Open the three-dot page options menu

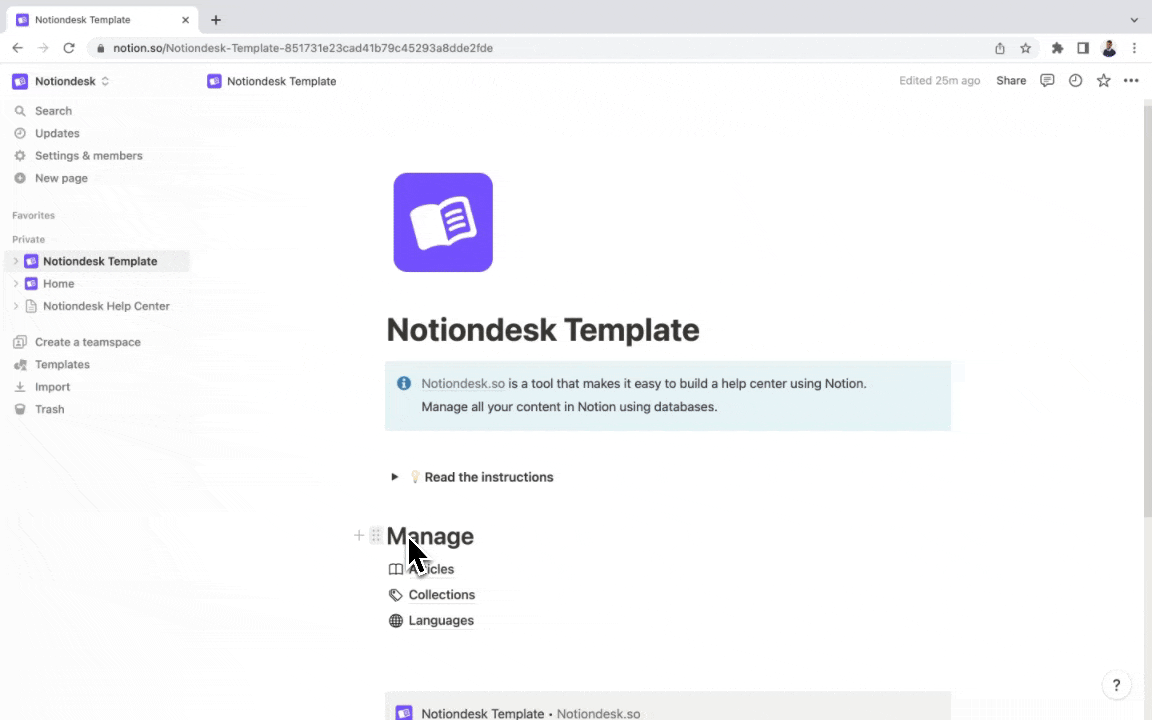tap(1131, 81)
